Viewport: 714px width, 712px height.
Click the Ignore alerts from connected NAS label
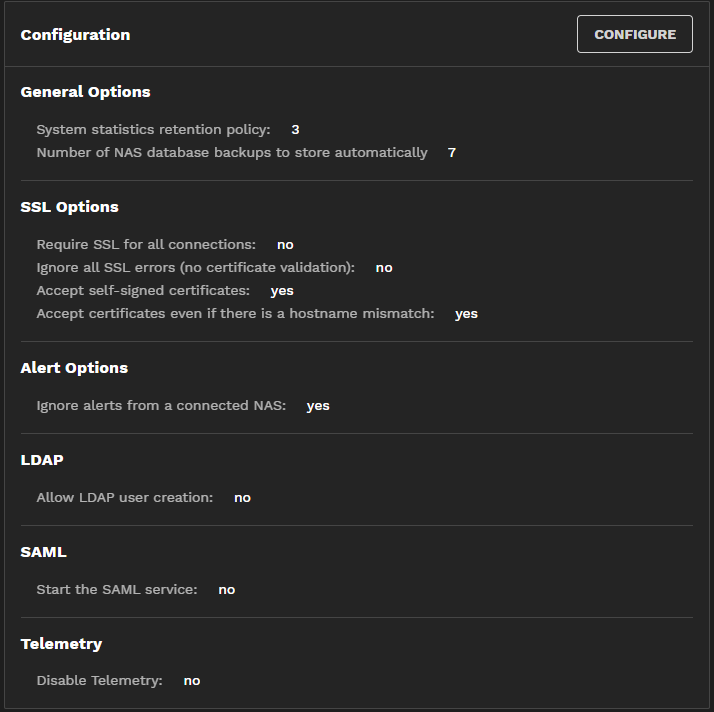(x=161, y=406)
